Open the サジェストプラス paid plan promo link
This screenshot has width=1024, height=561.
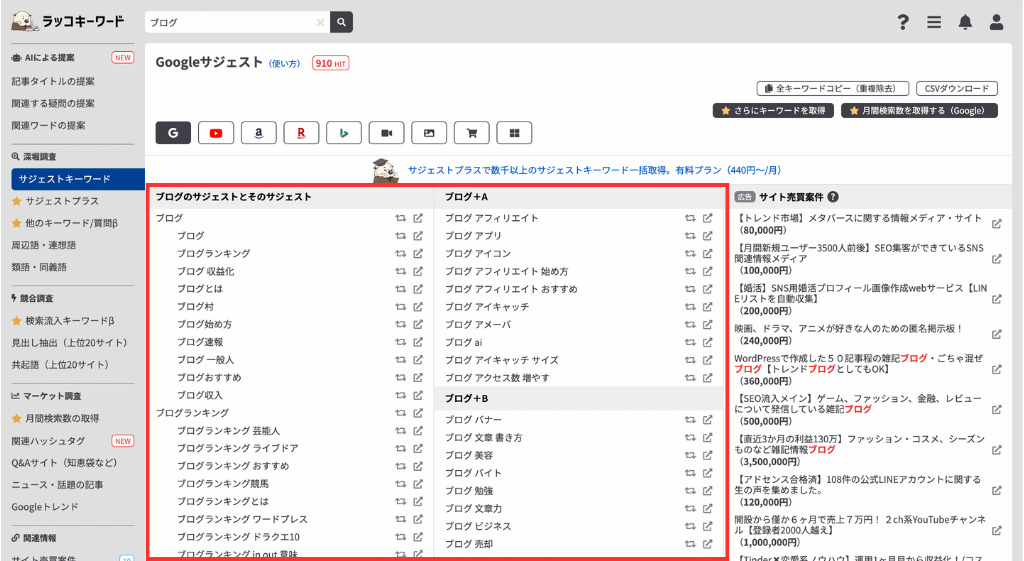click(594, 170)
